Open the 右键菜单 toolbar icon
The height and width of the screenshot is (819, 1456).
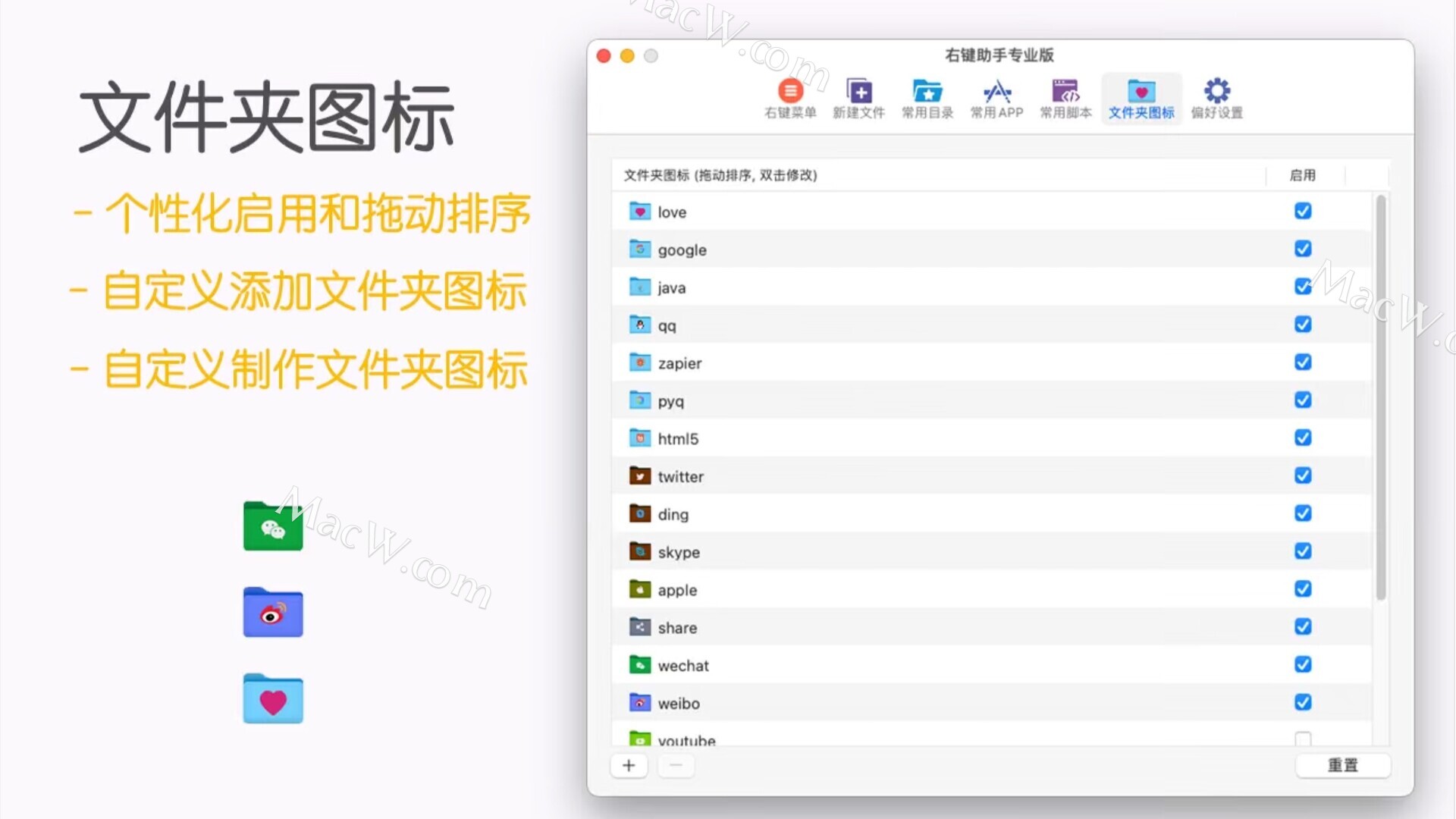tap(790, 99)
